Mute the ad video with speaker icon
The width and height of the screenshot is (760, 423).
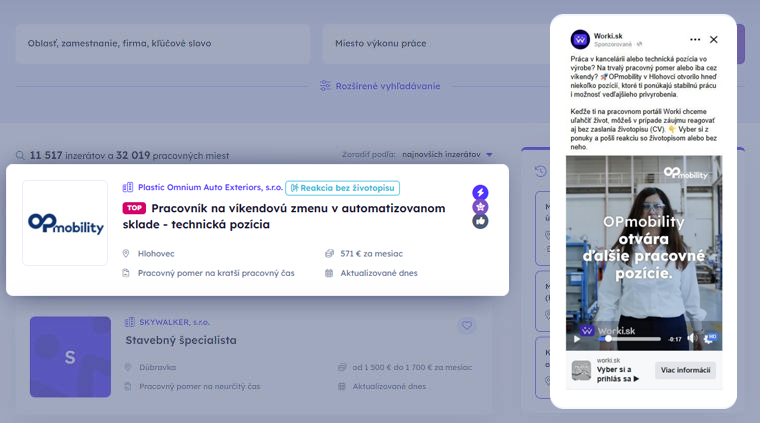pos(693,339)
